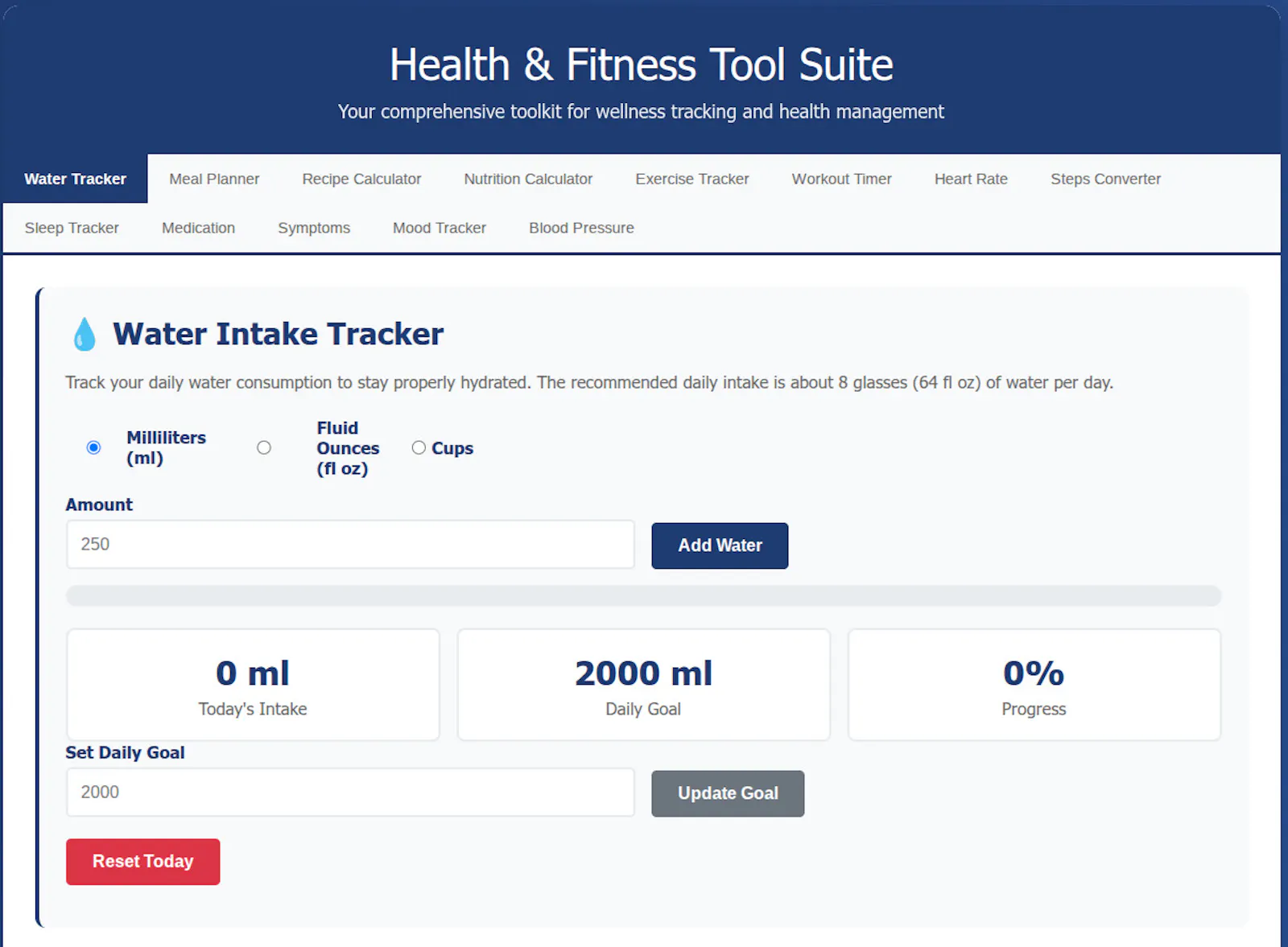Select the Fluid Ounces (fl oz) radio button

coord(264,447)
